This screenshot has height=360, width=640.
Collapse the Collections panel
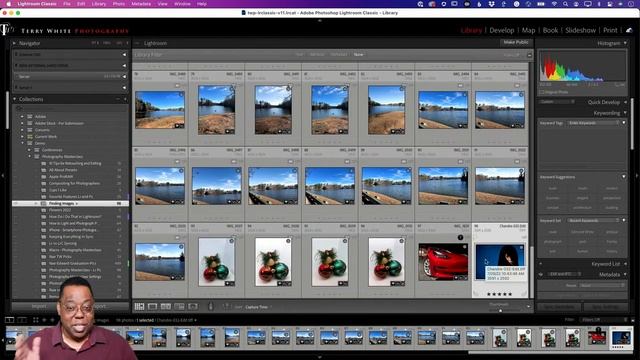(x=15, y=99)
